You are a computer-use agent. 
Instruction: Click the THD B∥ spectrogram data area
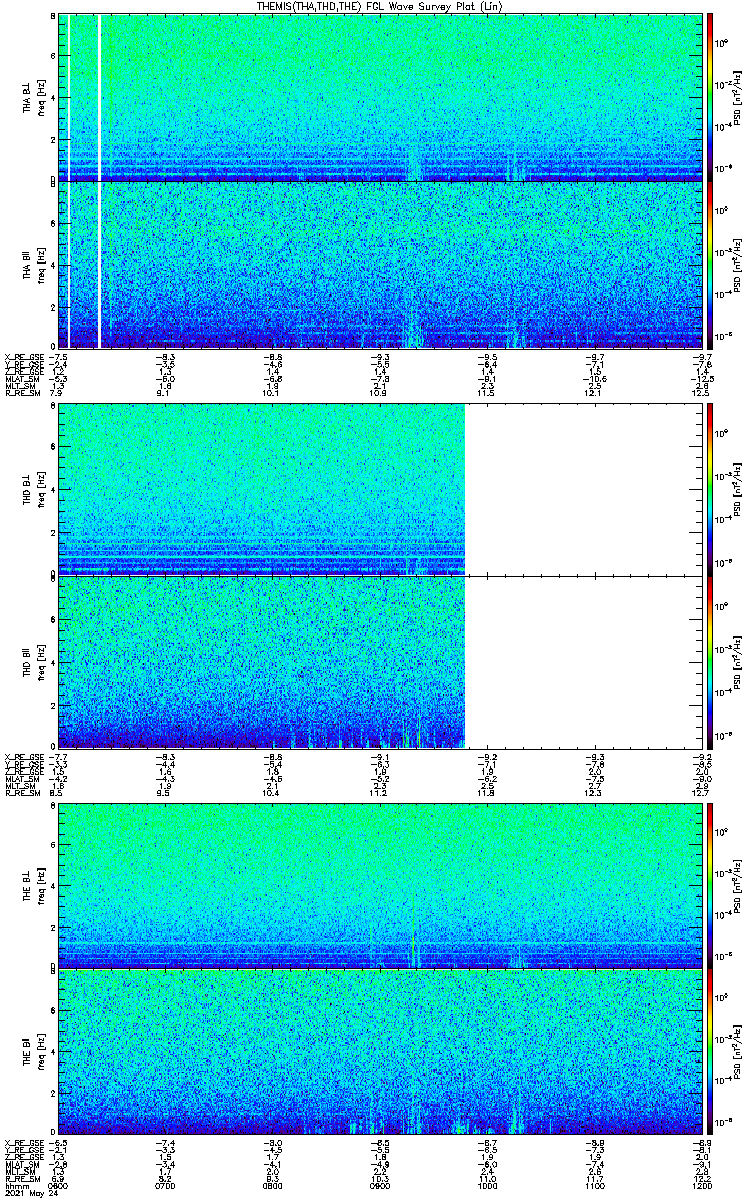click(262, 661)
